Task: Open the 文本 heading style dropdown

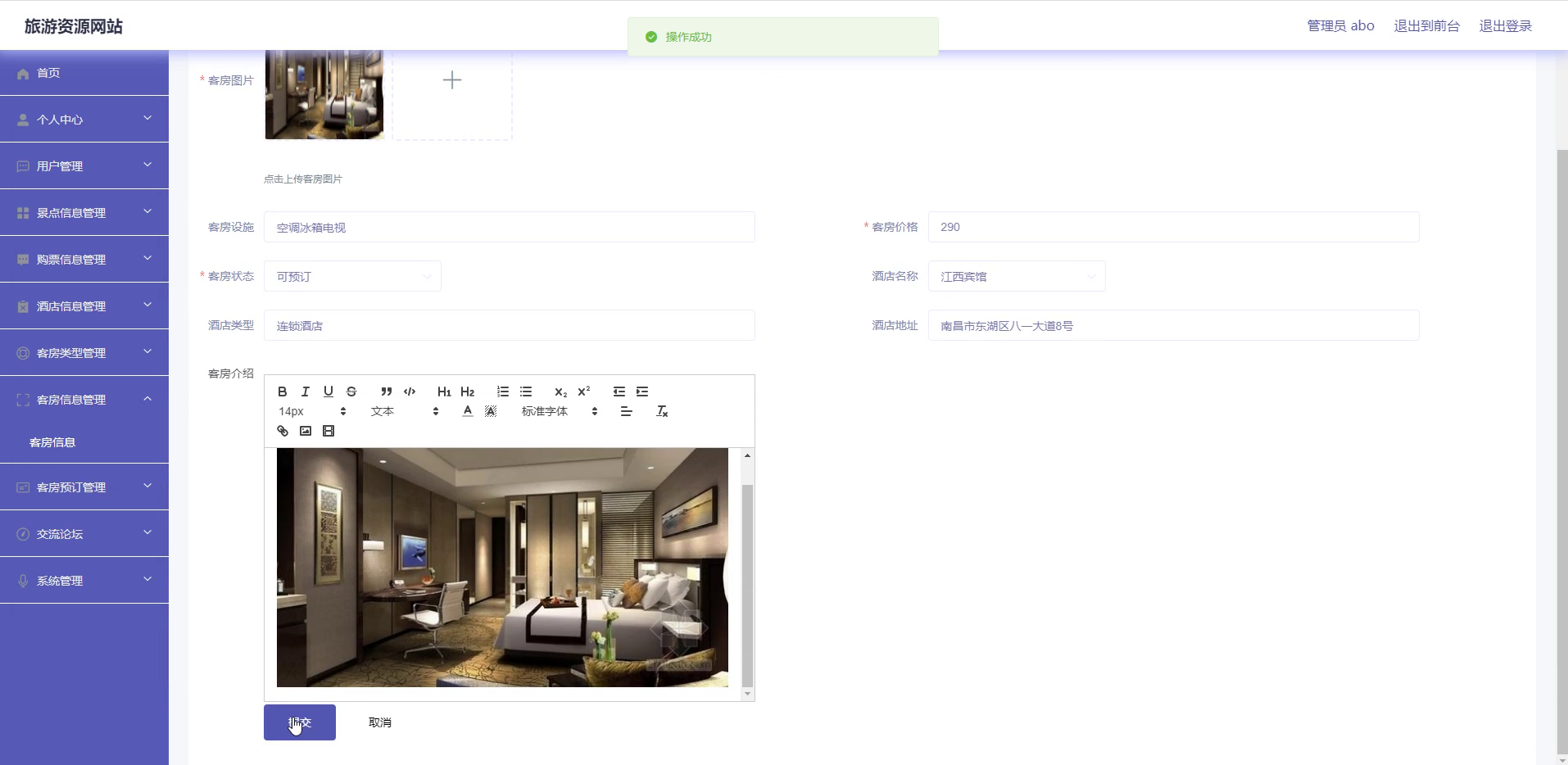Action: (405, 411)
